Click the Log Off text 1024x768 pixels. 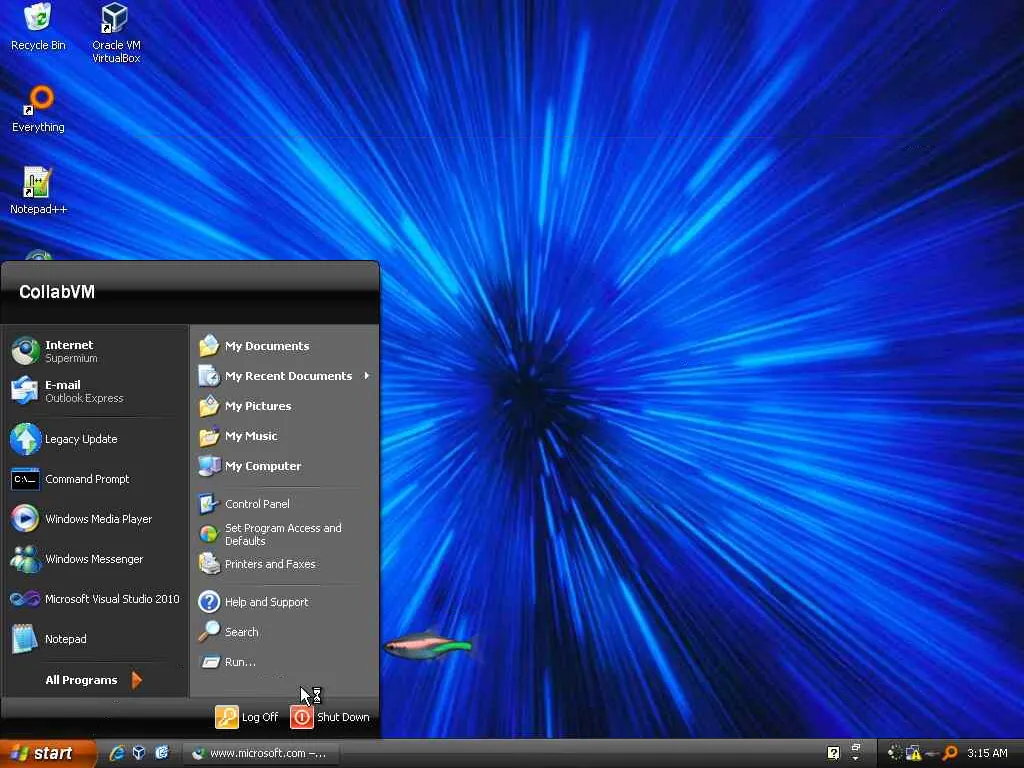(260, 717)
